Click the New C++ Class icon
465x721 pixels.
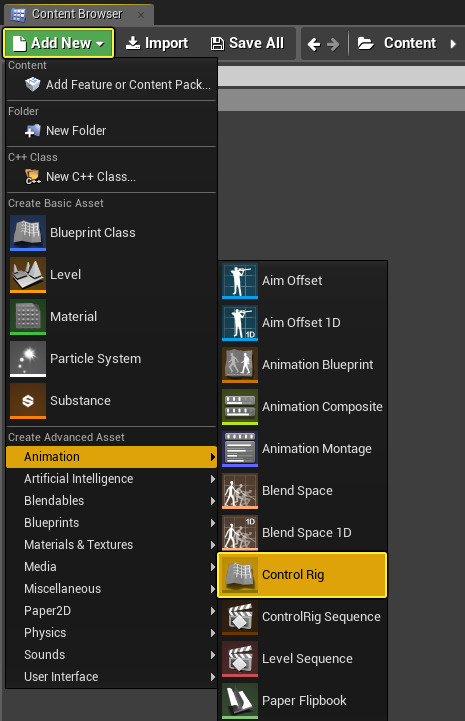(32, 177)
